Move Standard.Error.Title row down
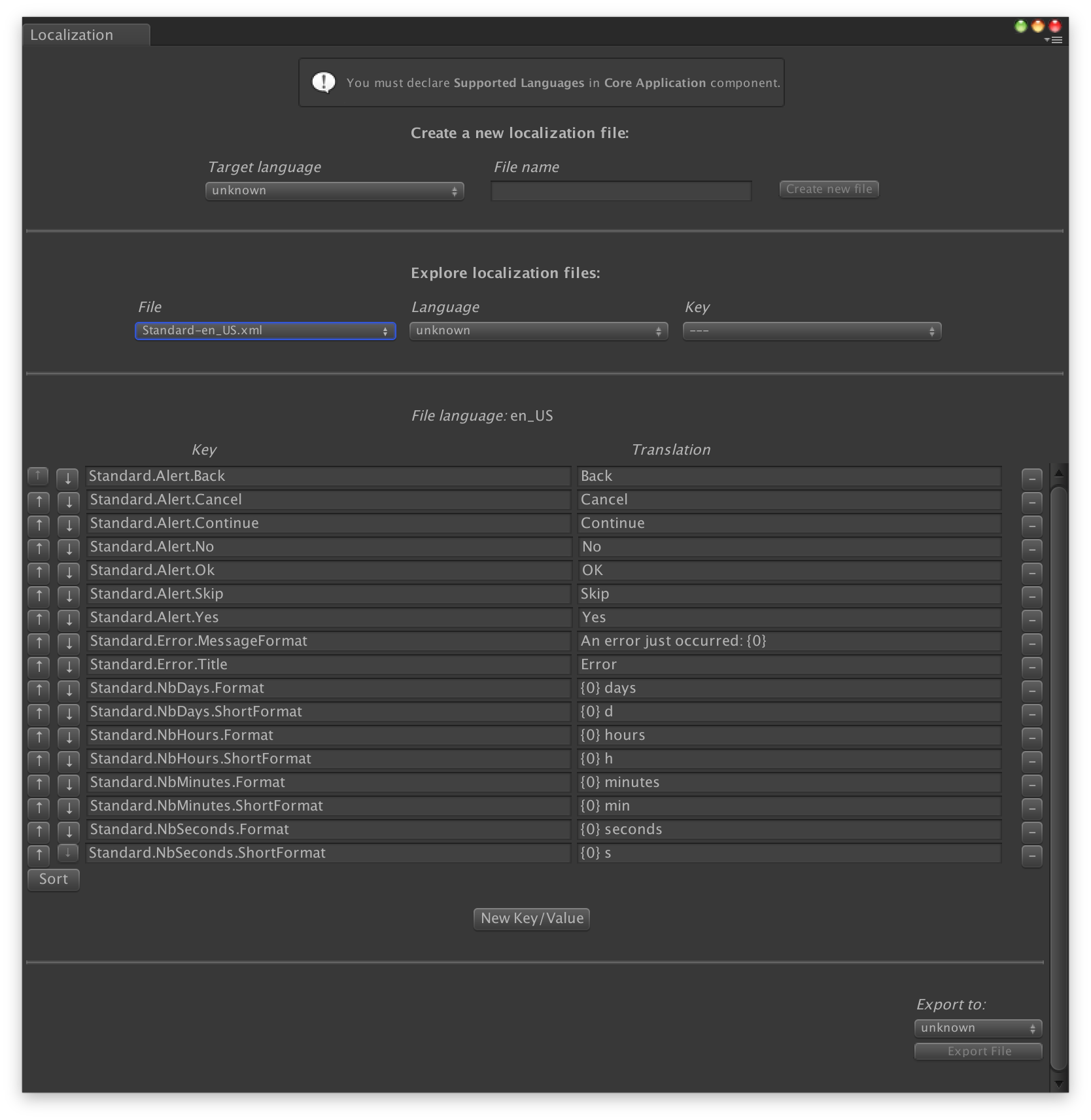Image resolution: width=1091 pixels, height=1120 pixels. click(68, 666)
